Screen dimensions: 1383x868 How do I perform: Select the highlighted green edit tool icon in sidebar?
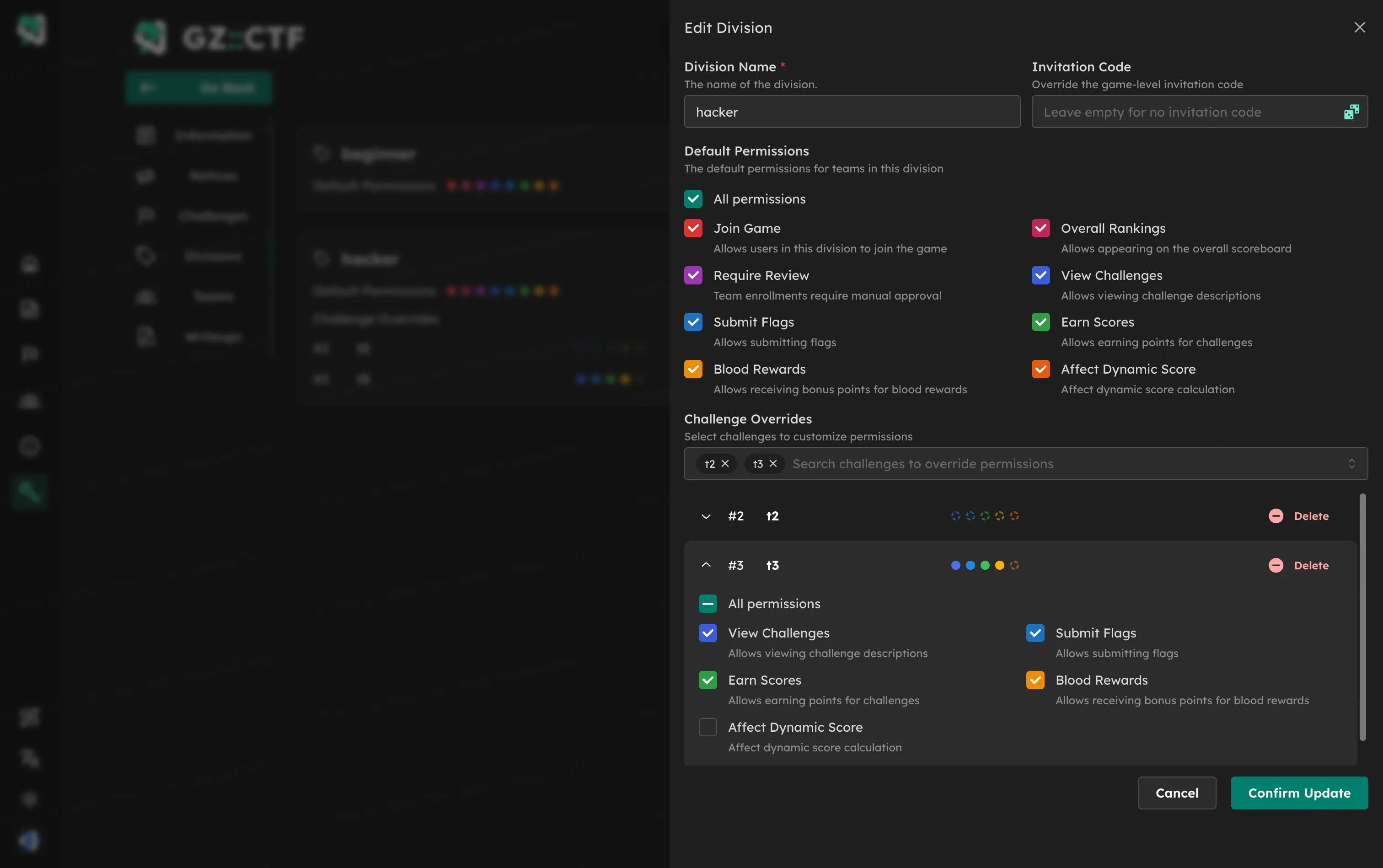[x=29, y=492]
